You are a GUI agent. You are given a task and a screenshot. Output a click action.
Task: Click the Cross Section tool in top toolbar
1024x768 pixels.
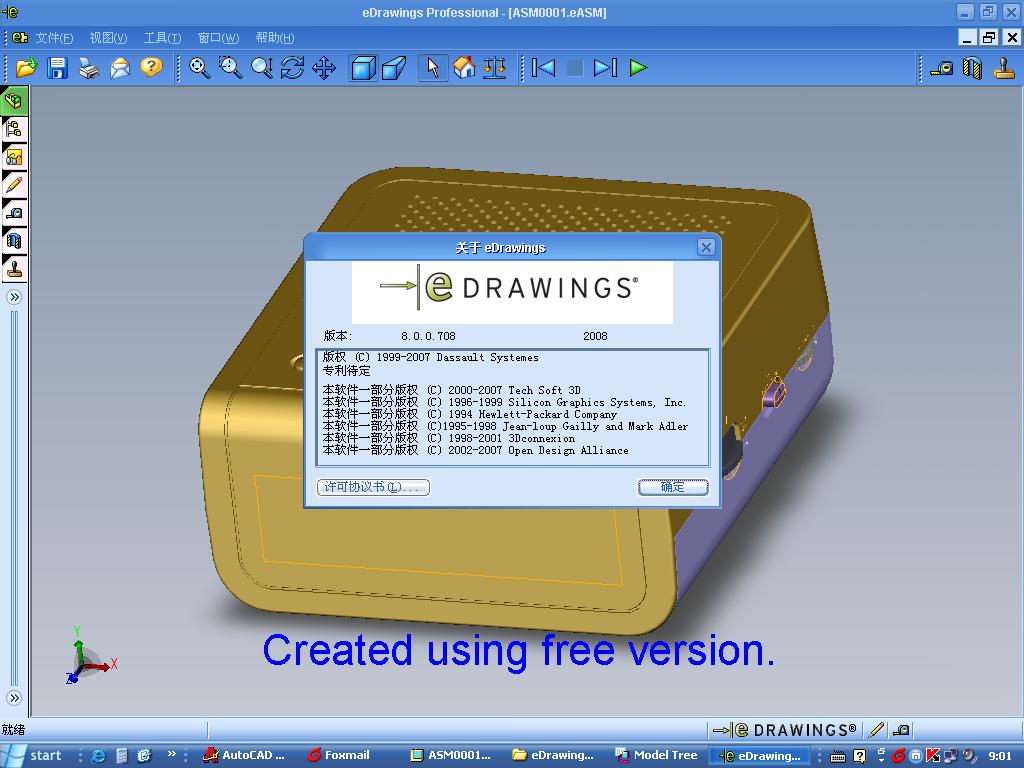(972, 68)
